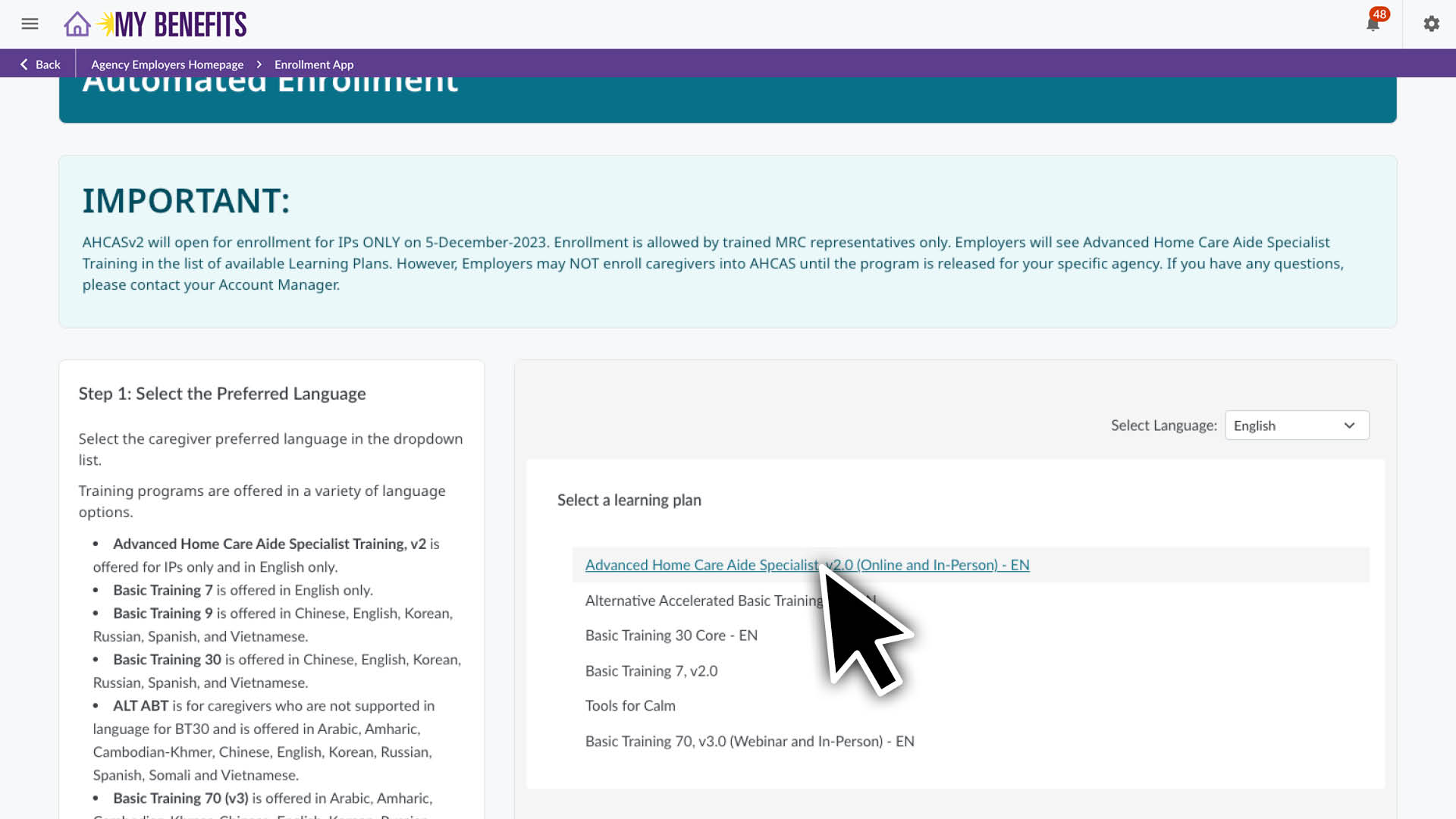1456x819 pixels.
Task: Expand the chevron next to English
Action: (x=1349, y=425)
